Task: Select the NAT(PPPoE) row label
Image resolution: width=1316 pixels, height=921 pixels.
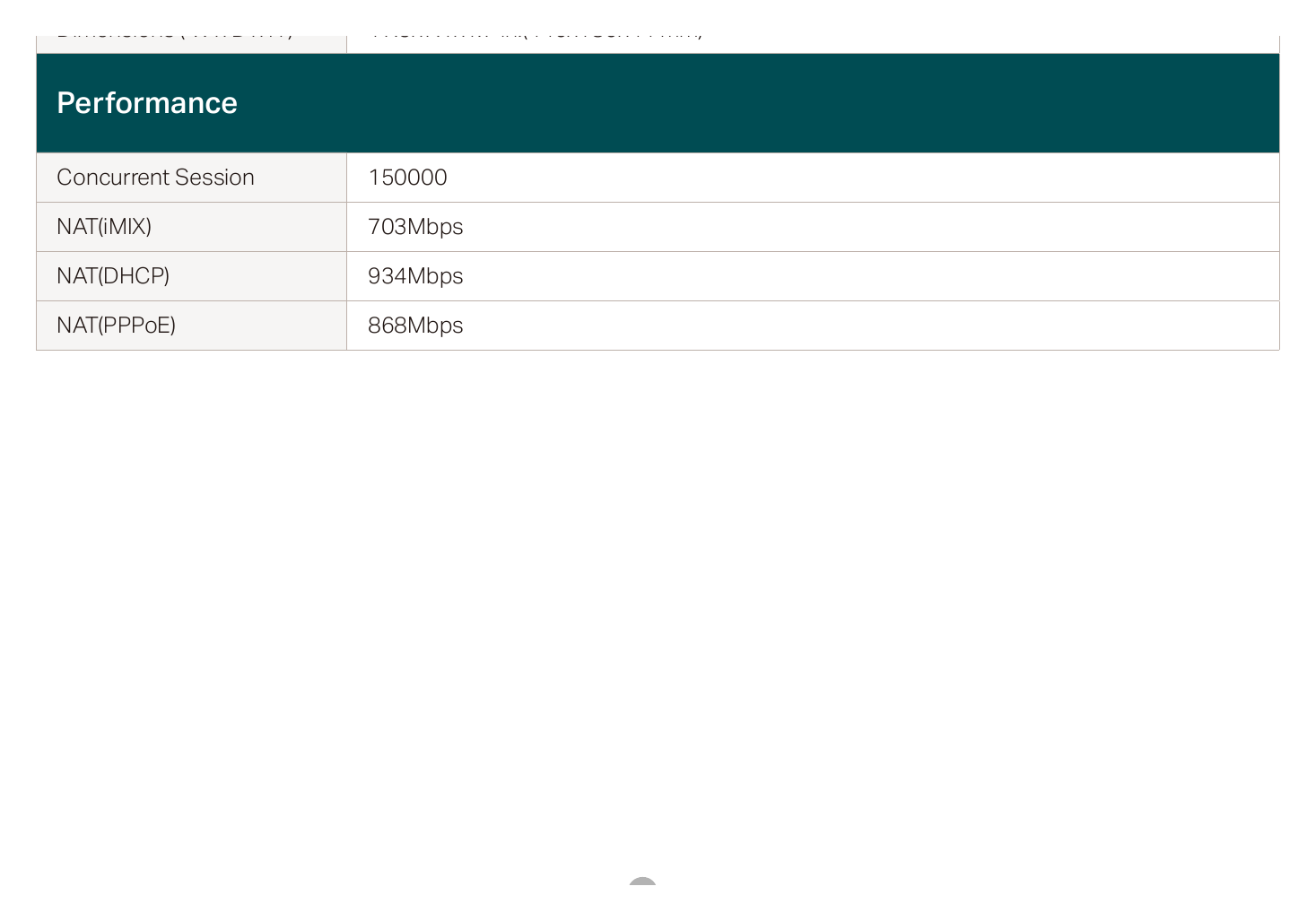Action: coord(117,326)
